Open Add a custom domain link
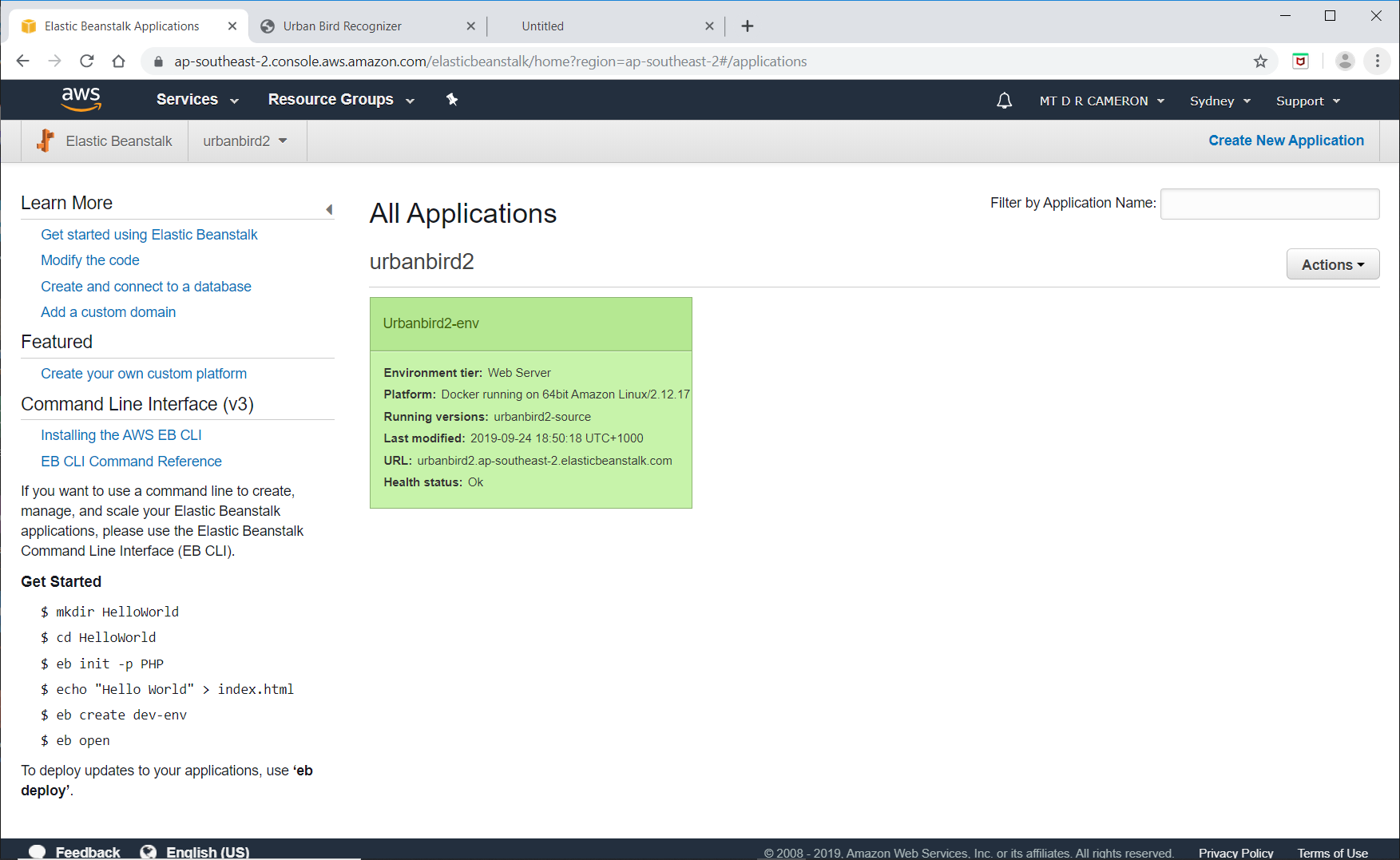Image resolution: width=1400 pixels, height=860 pixels. click(x=109, y=312)
